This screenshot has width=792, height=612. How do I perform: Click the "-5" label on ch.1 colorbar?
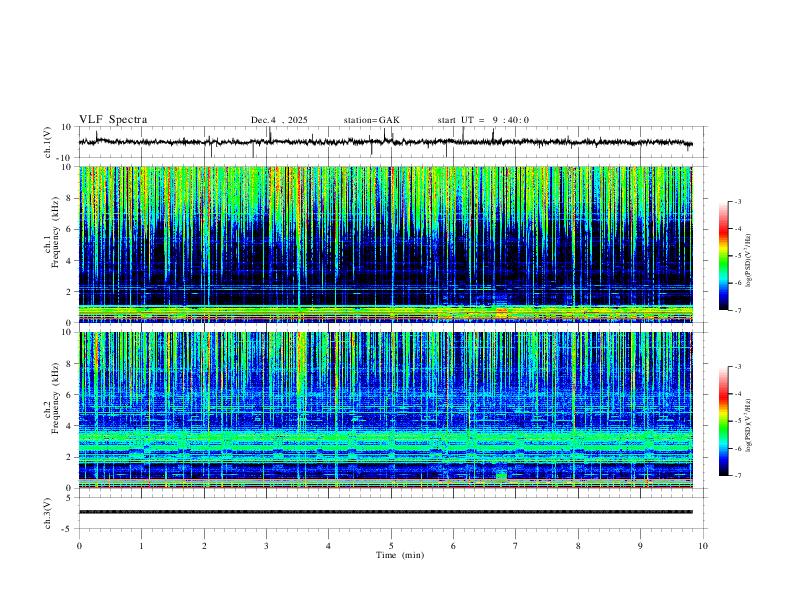[737, 256]
